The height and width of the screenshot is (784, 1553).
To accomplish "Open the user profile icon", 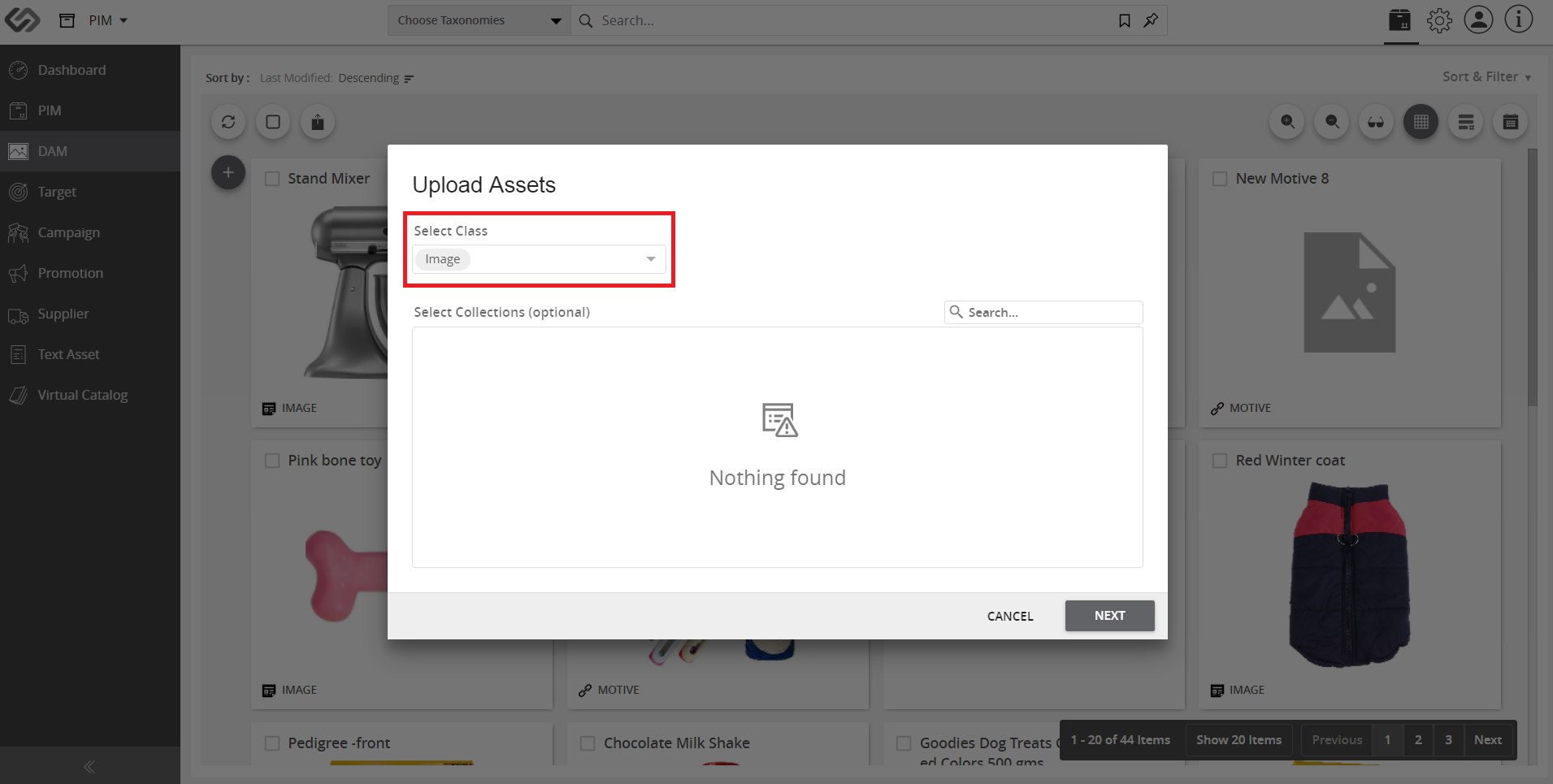I will click(1478, 19).
